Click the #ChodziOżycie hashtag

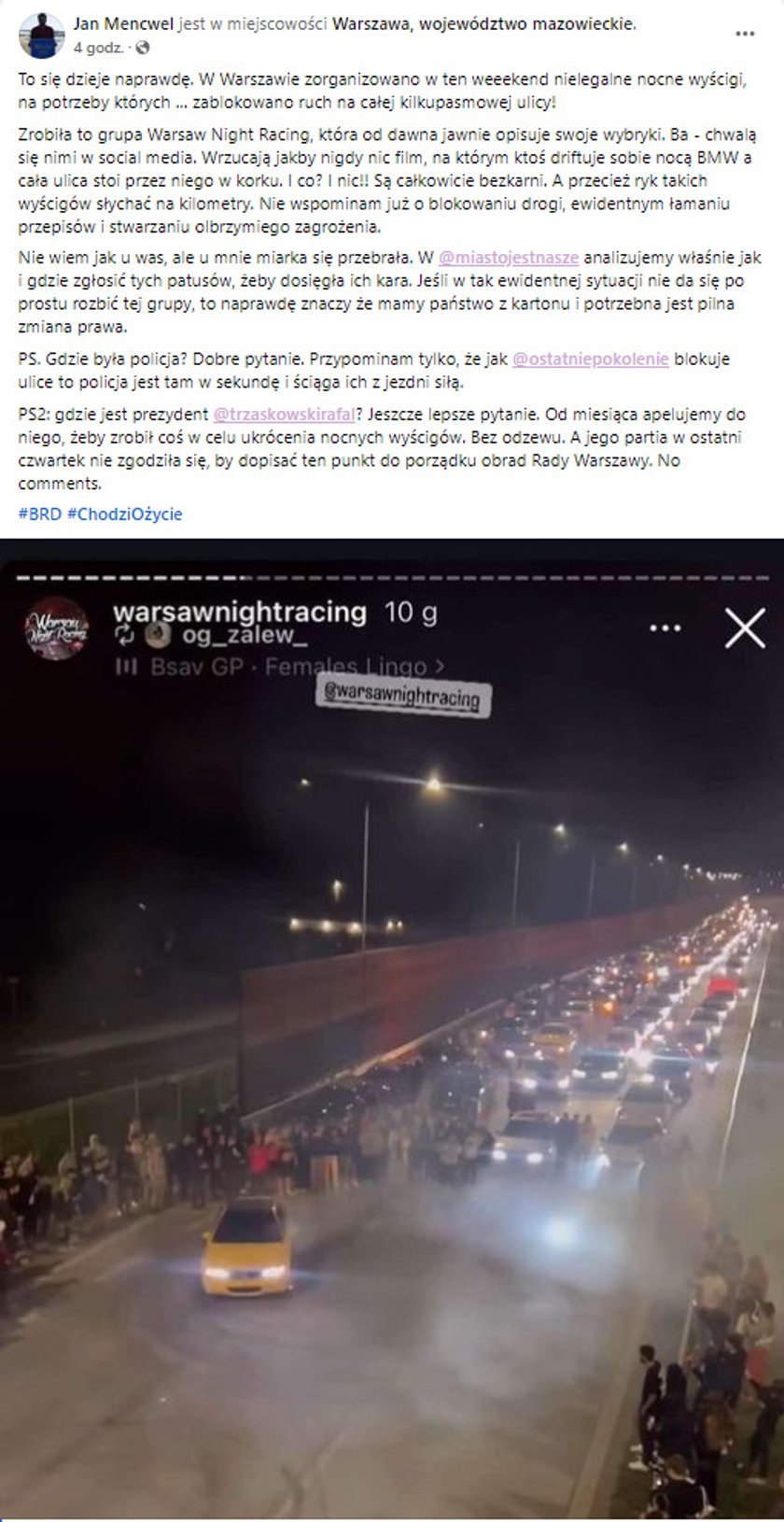[x=125, y=514]
